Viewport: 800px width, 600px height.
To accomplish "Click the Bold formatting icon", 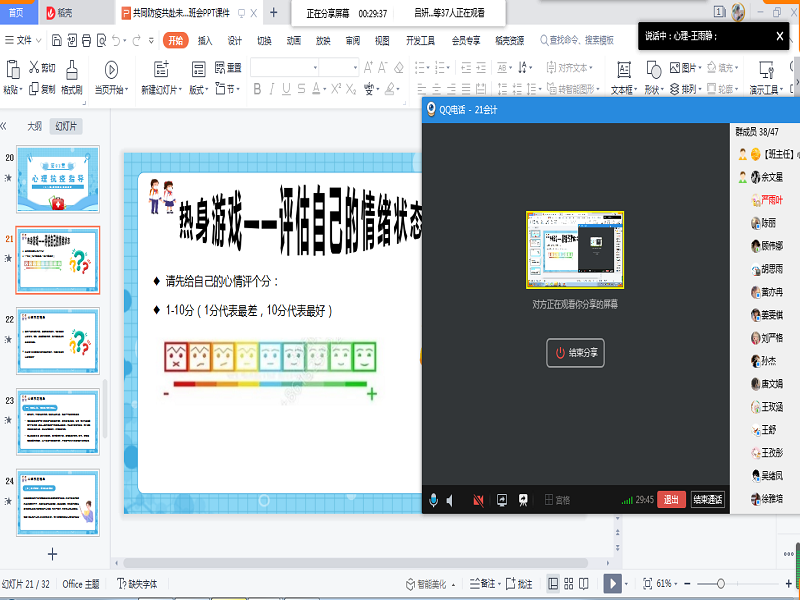I will 257,89.
